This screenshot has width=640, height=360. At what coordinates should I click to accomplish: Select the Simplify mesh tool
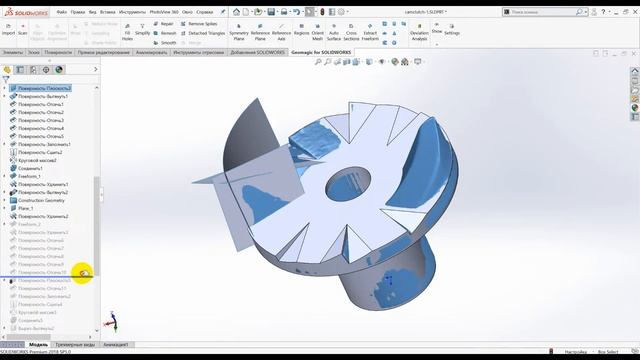142,29
